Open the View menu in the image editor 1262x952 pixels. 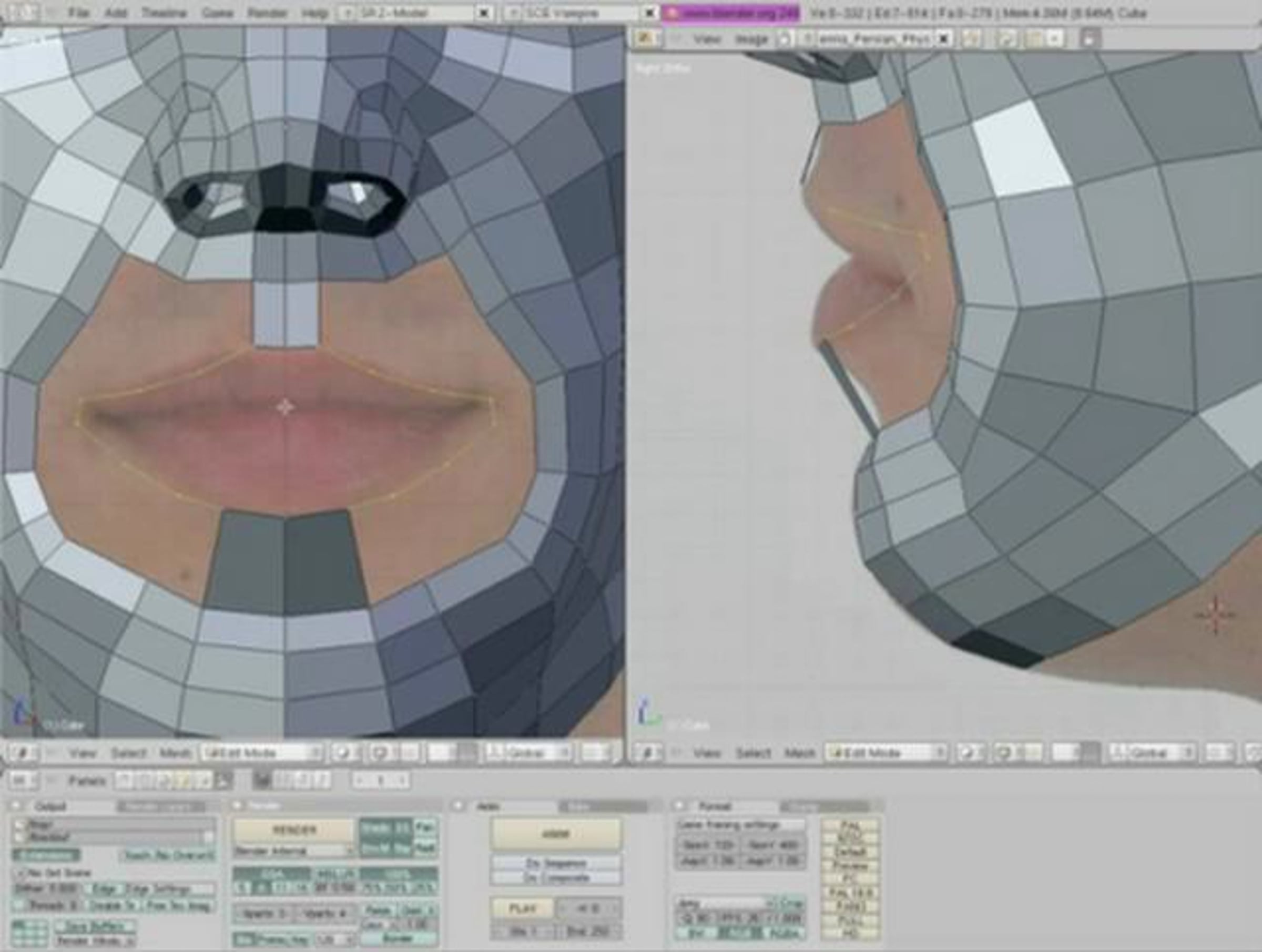707,38
